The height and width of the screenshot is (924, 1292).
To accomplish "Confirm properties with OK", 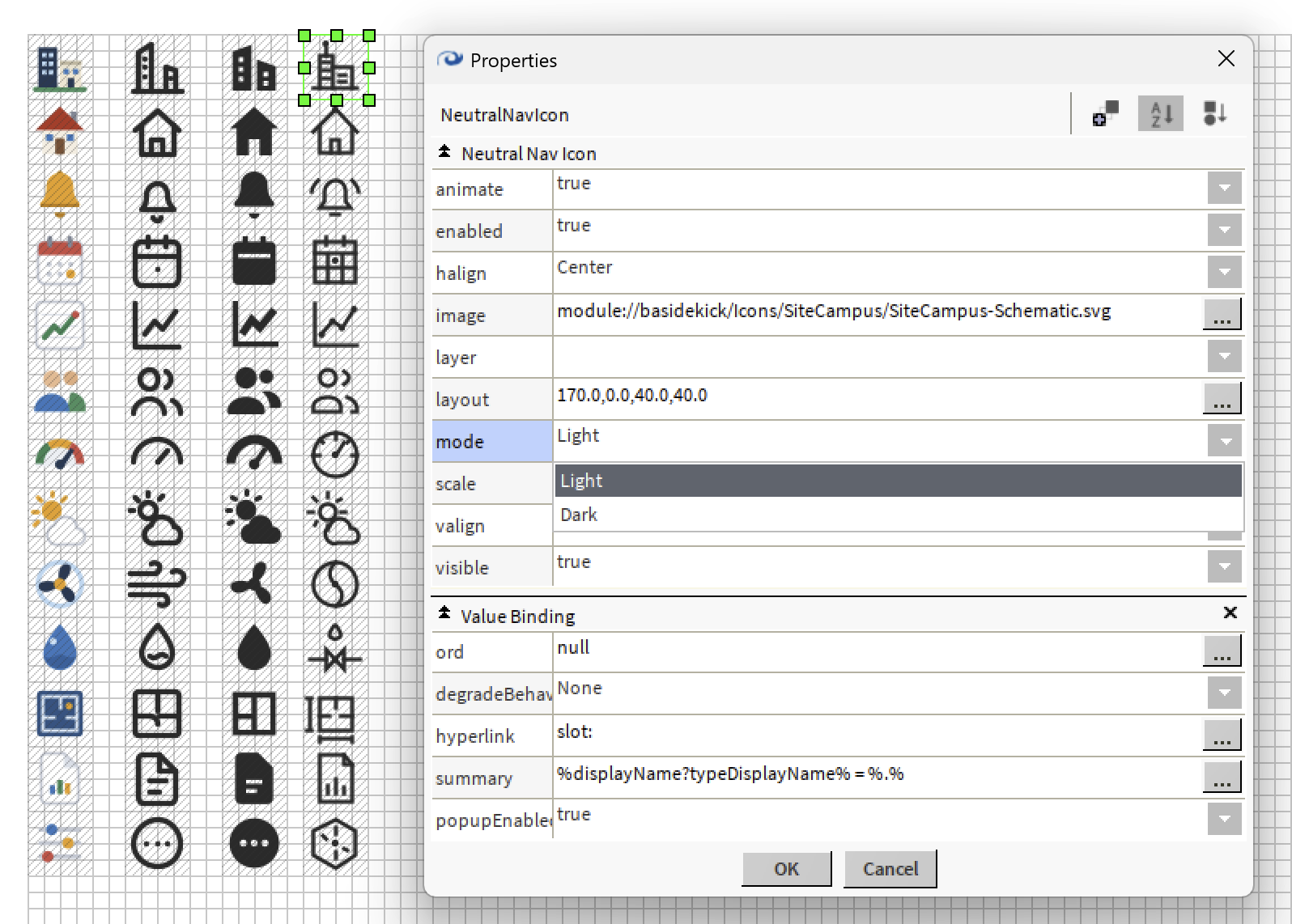I will point(786,869).
